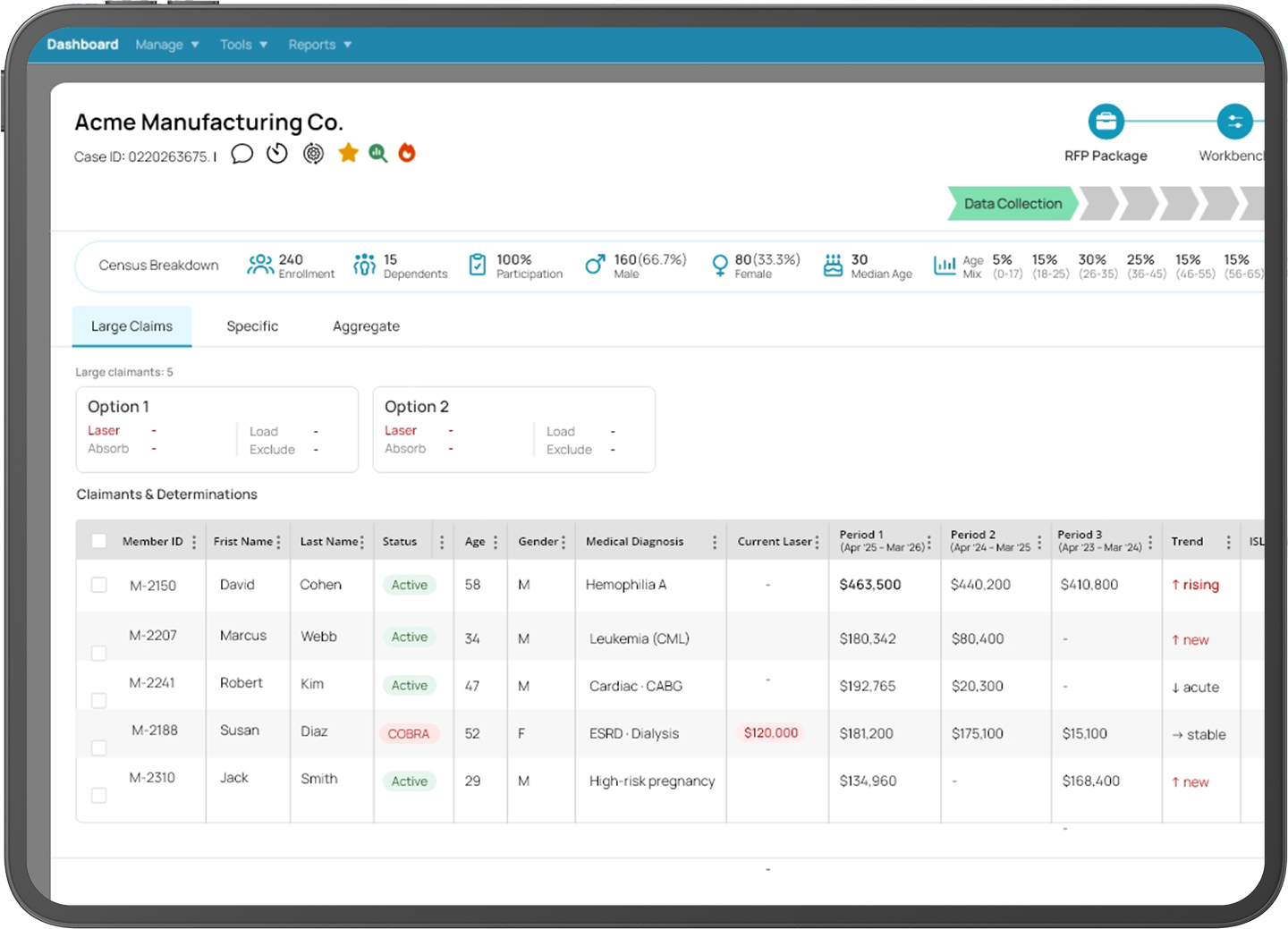1288x929 pixels.
Task: Switch to the Aggregate tab
Action: (366, 326)
